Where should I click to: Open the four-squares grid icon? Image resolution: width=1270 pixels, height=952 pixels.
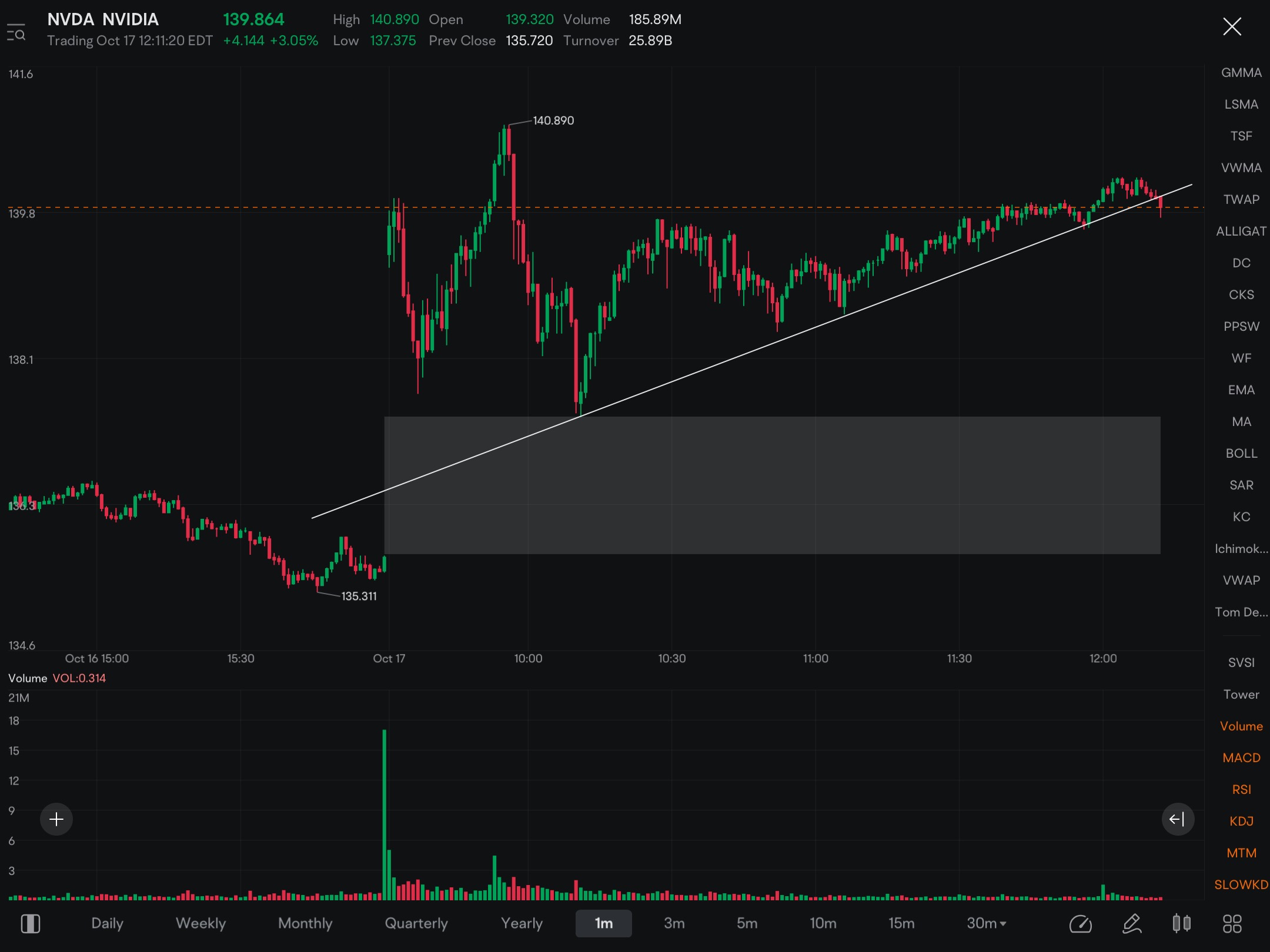point(1232,924)
